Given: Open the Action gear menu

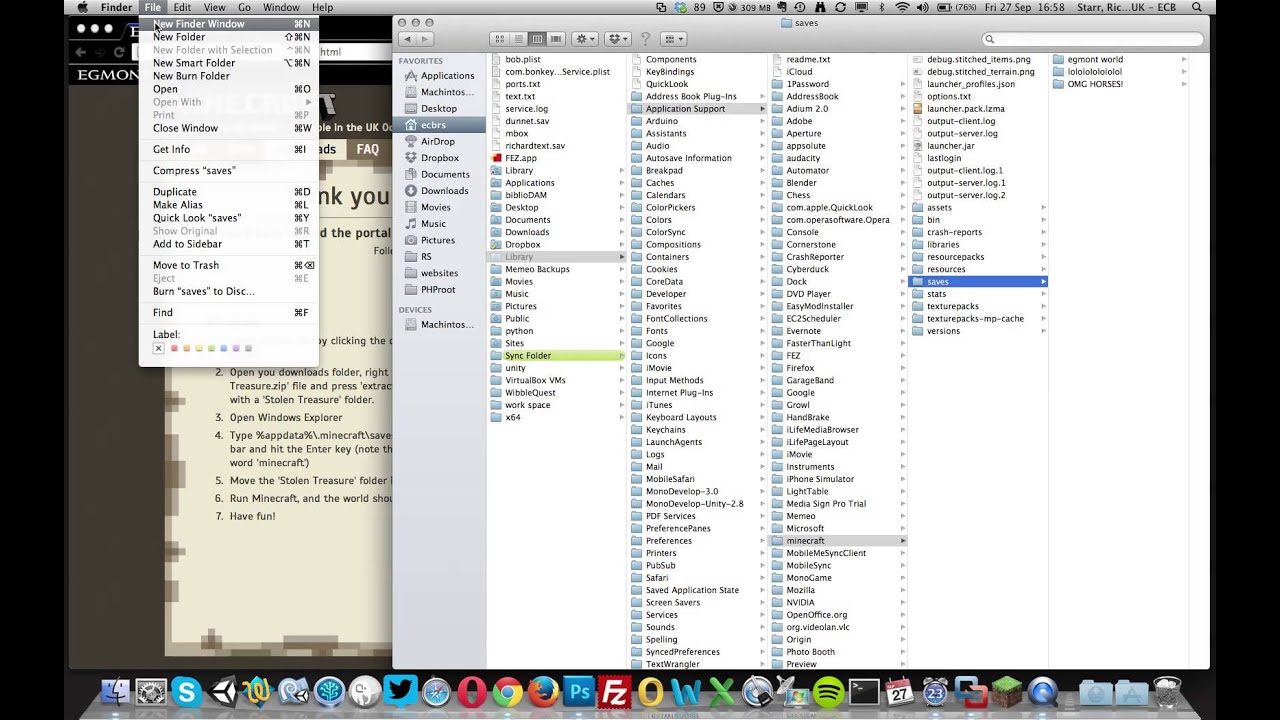Looking at the screenshot, I should point(585,39).
